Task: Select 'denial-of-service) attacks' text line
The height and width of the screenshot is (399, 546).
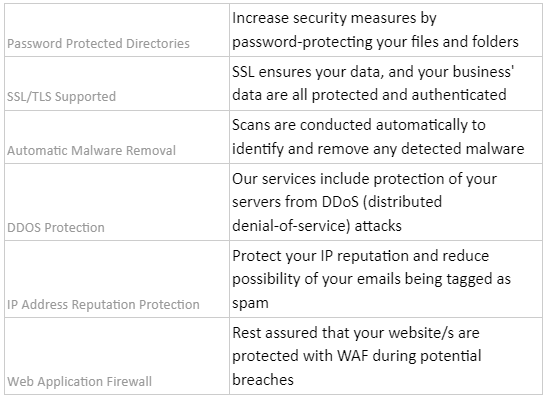Action: pyautogui.click(x=317, y=226)
